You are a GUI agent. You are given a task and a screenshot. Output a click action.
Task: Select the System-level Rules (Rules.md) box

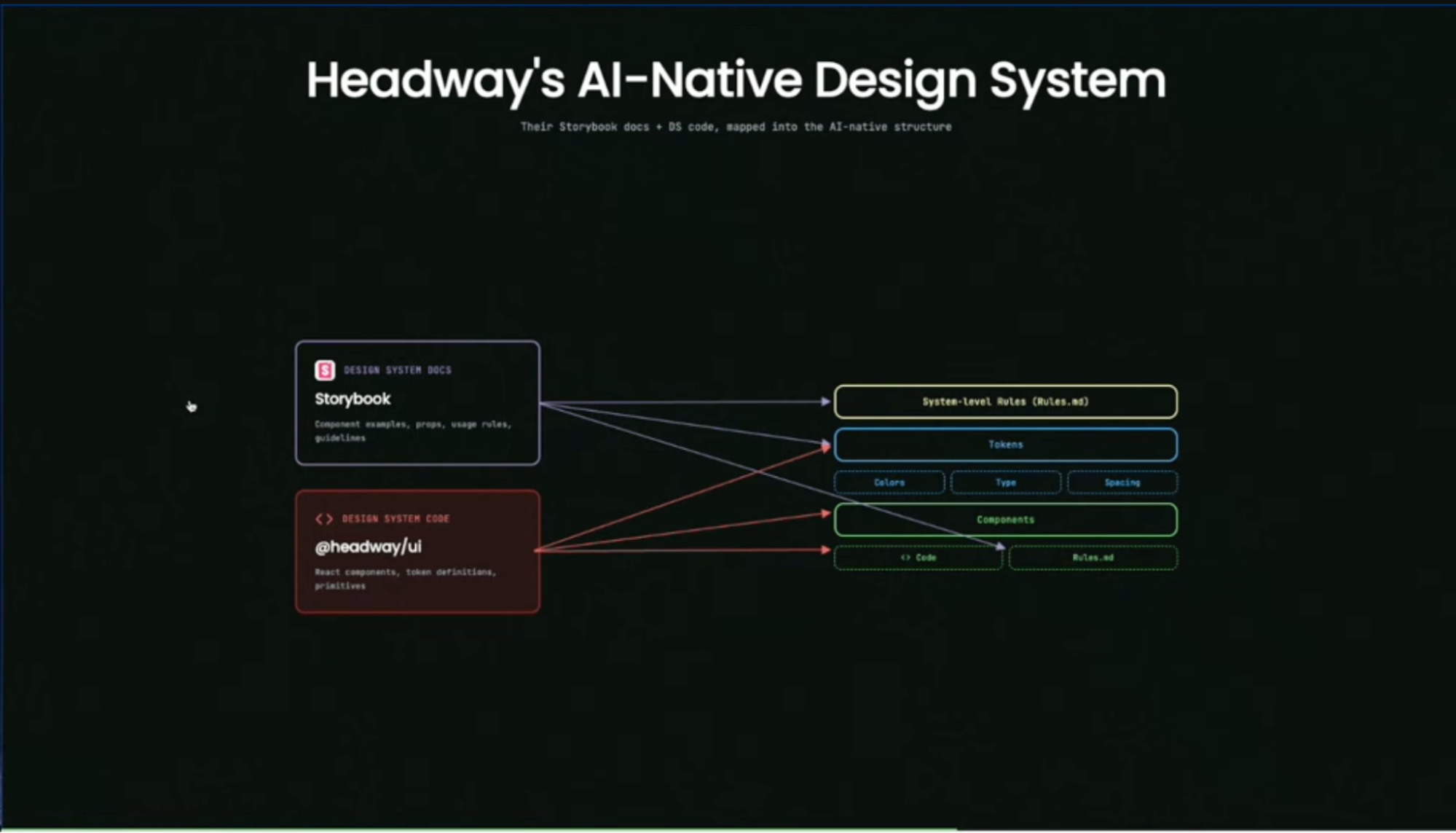click(1005, 402)
